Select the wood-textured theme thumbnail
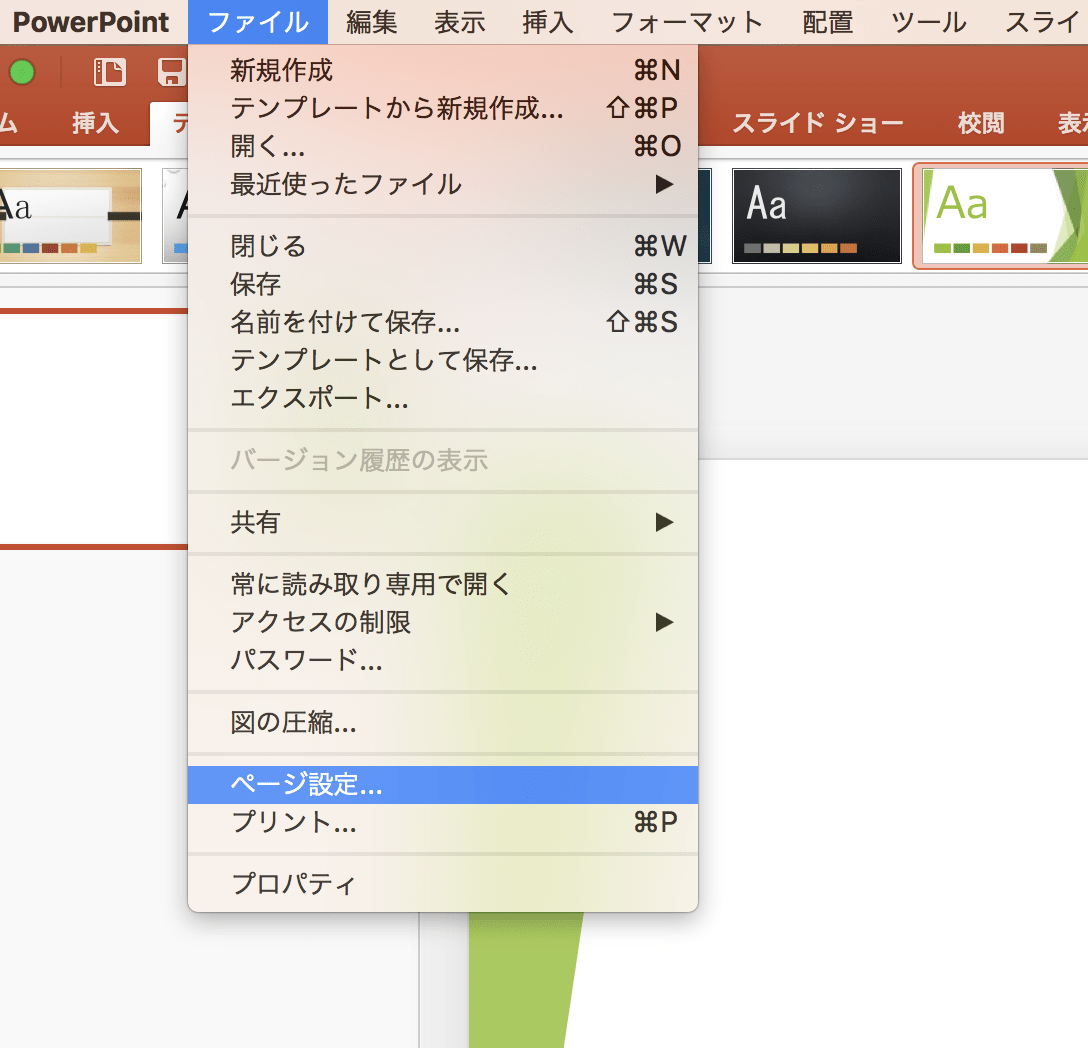Screen dimensions: 1088x1048 point(70,216)
